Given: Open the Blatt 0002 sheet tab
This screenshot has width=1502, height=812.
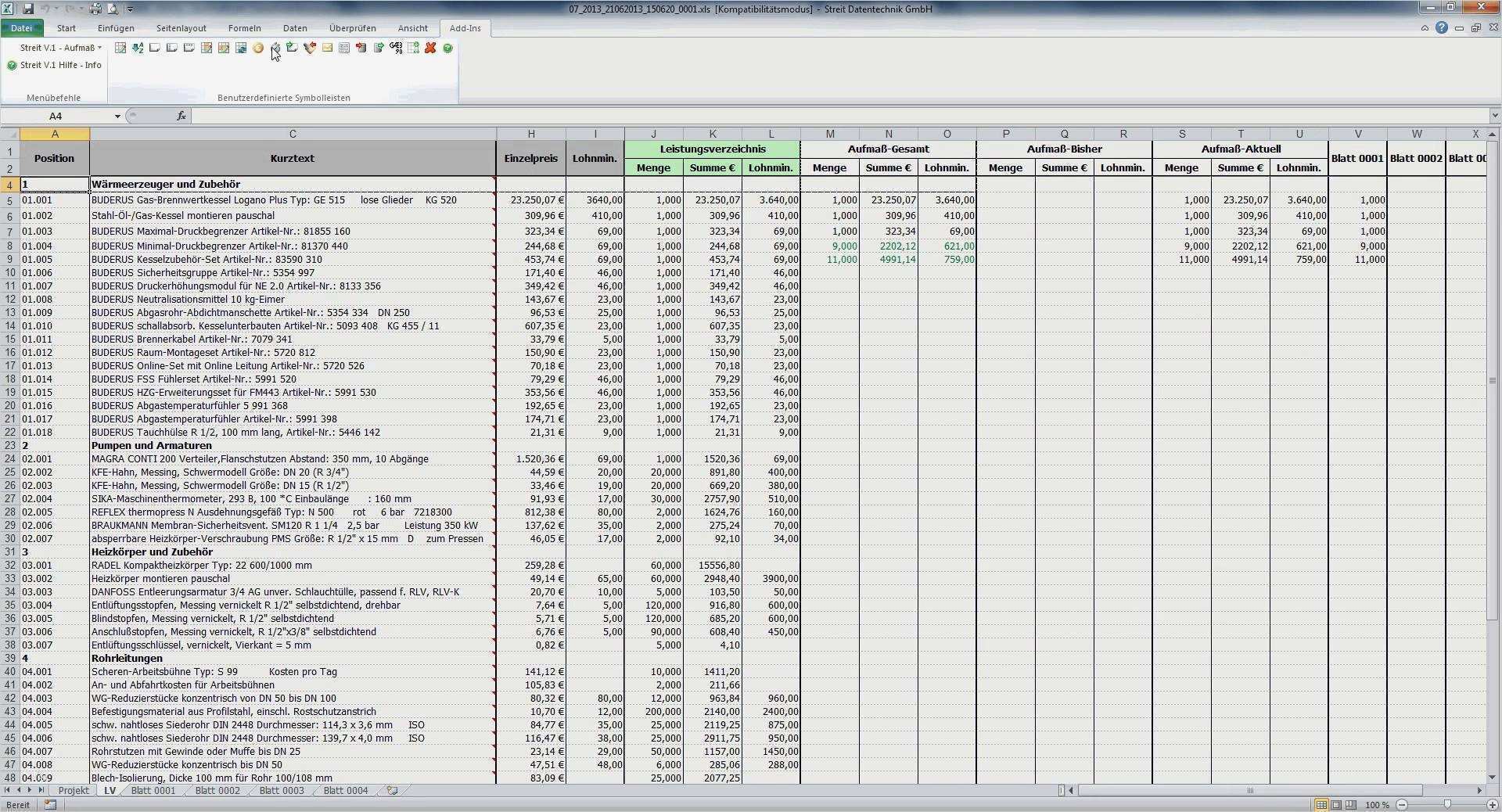Looking at the screenshot, I should click(217, 791).
